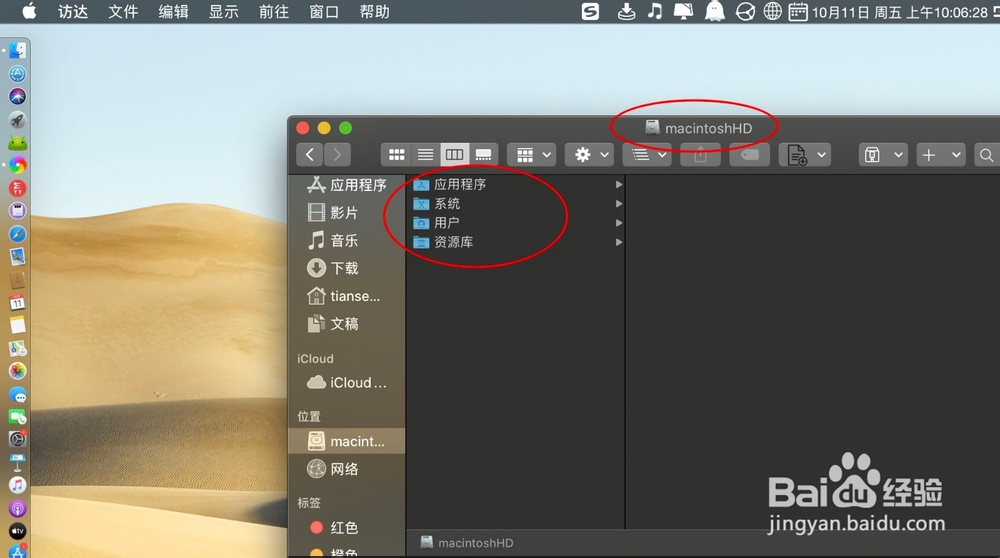Click the globe menu bar icon
1000x558 pixels.
pos(772,11)
